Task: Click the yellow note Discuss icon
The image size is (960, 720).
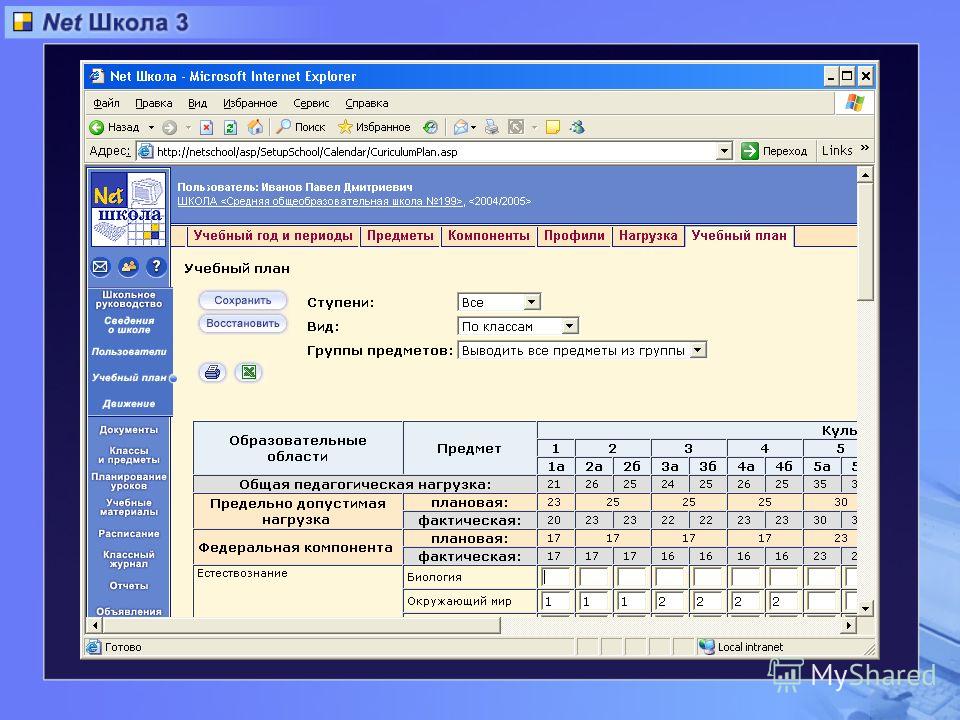Action: 553,127
